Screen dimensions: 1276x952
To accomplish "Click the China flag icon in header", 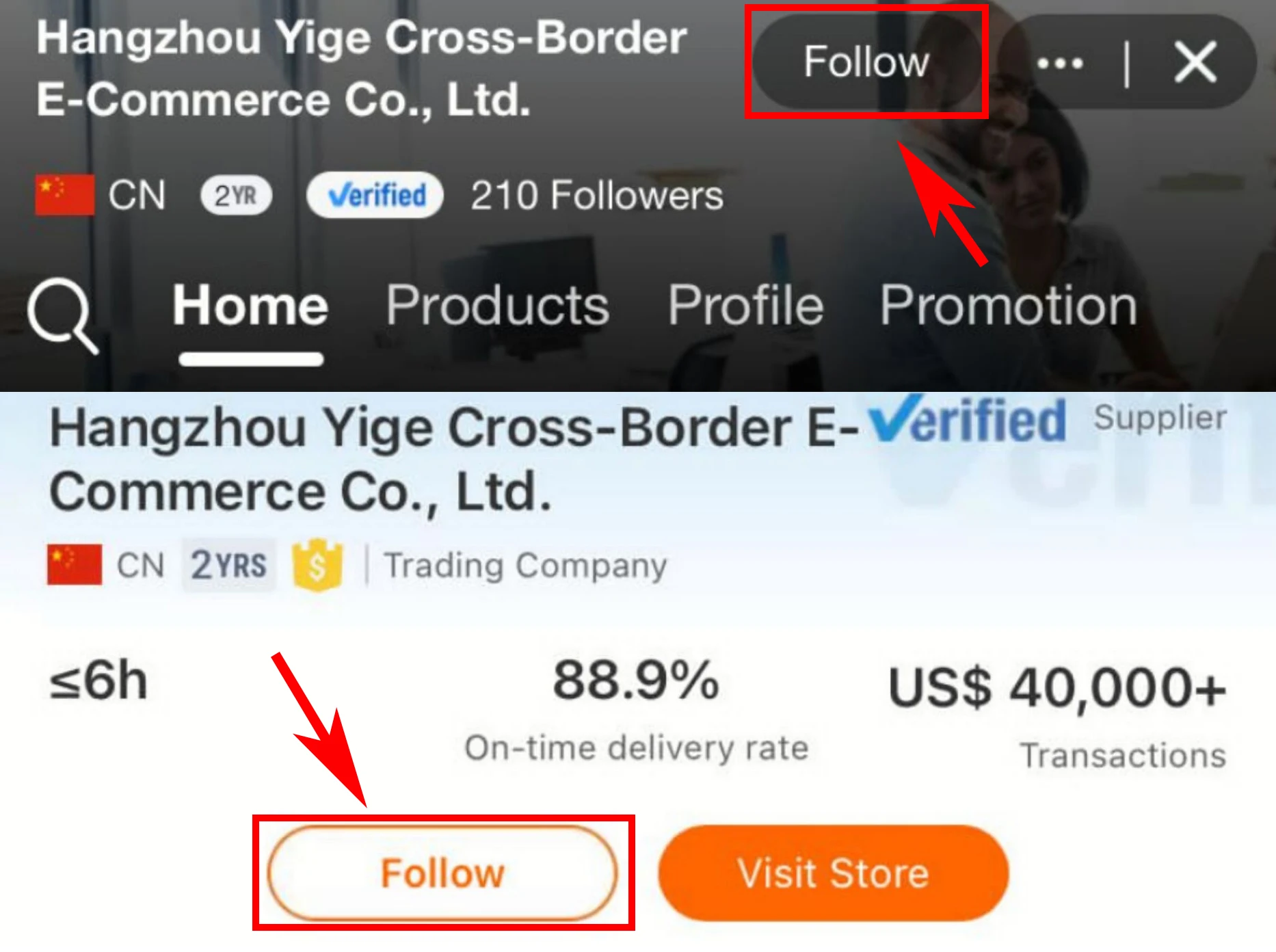I will [x=65, y=195].
